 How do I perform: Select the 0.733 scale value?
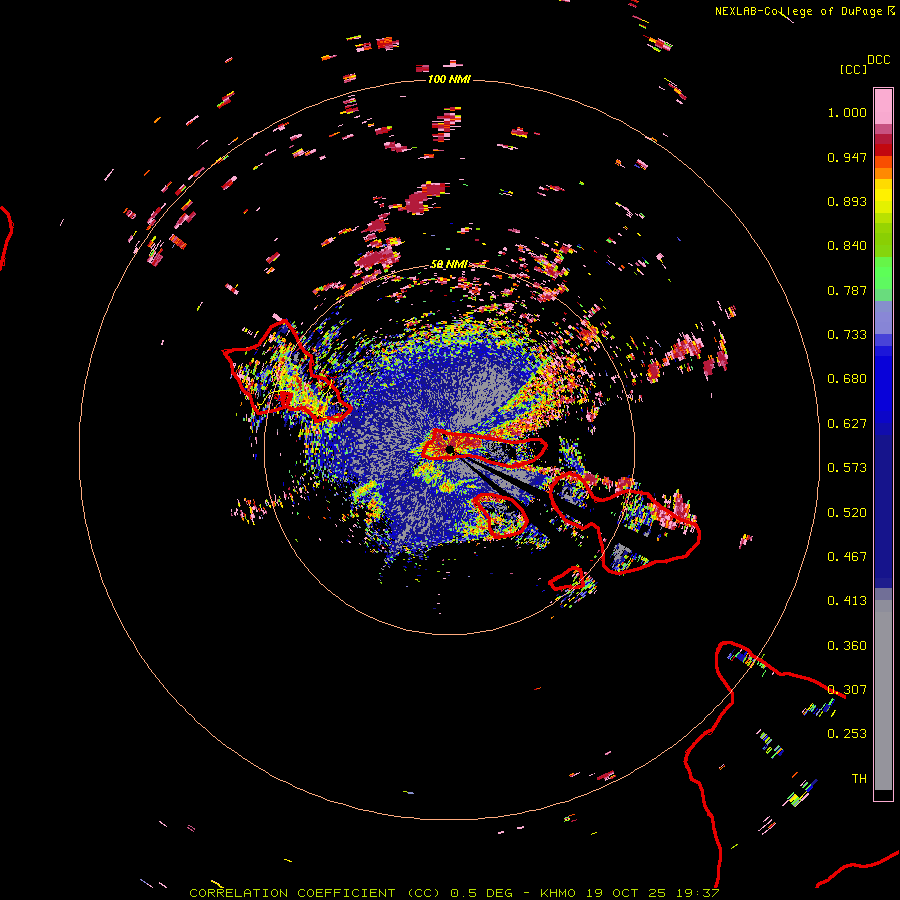pos(847,335)
